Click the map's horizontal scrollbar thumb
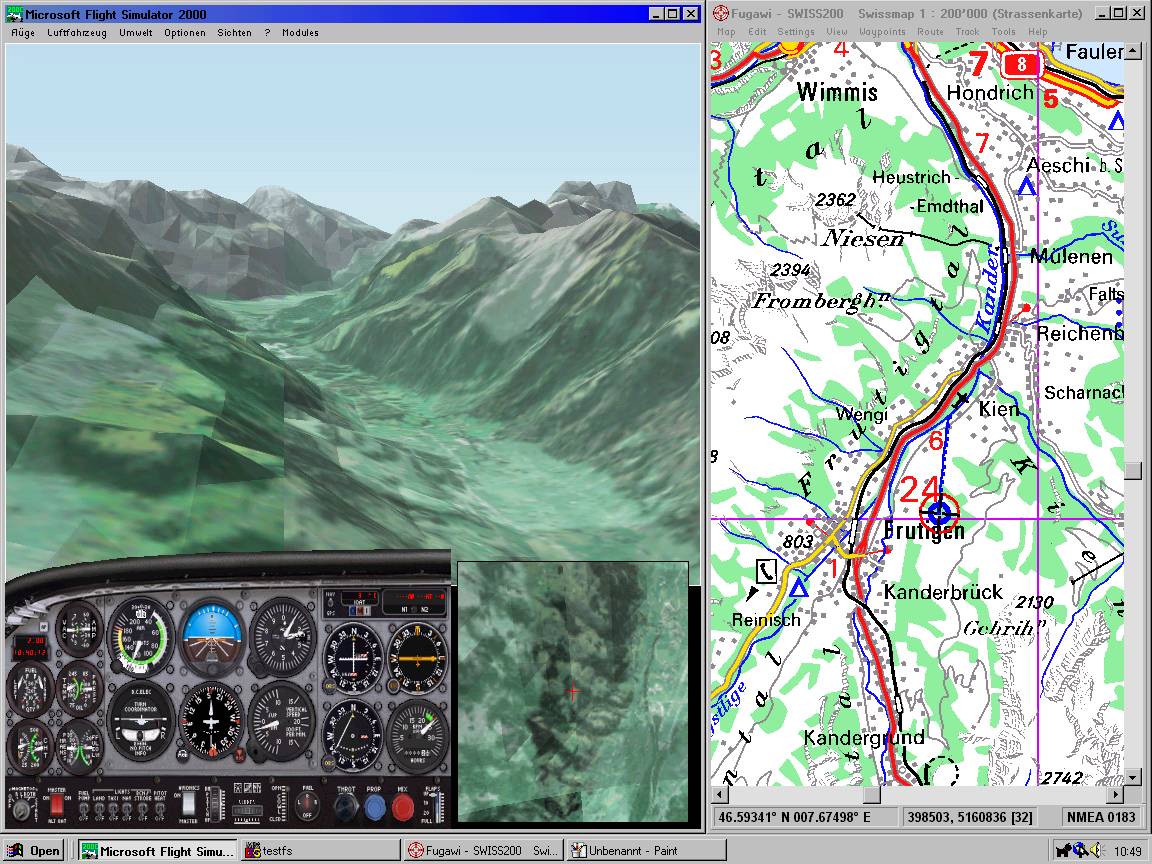The height and width of the screenshot is (864, 1152). pyautogui.click(x=872, y=795)
